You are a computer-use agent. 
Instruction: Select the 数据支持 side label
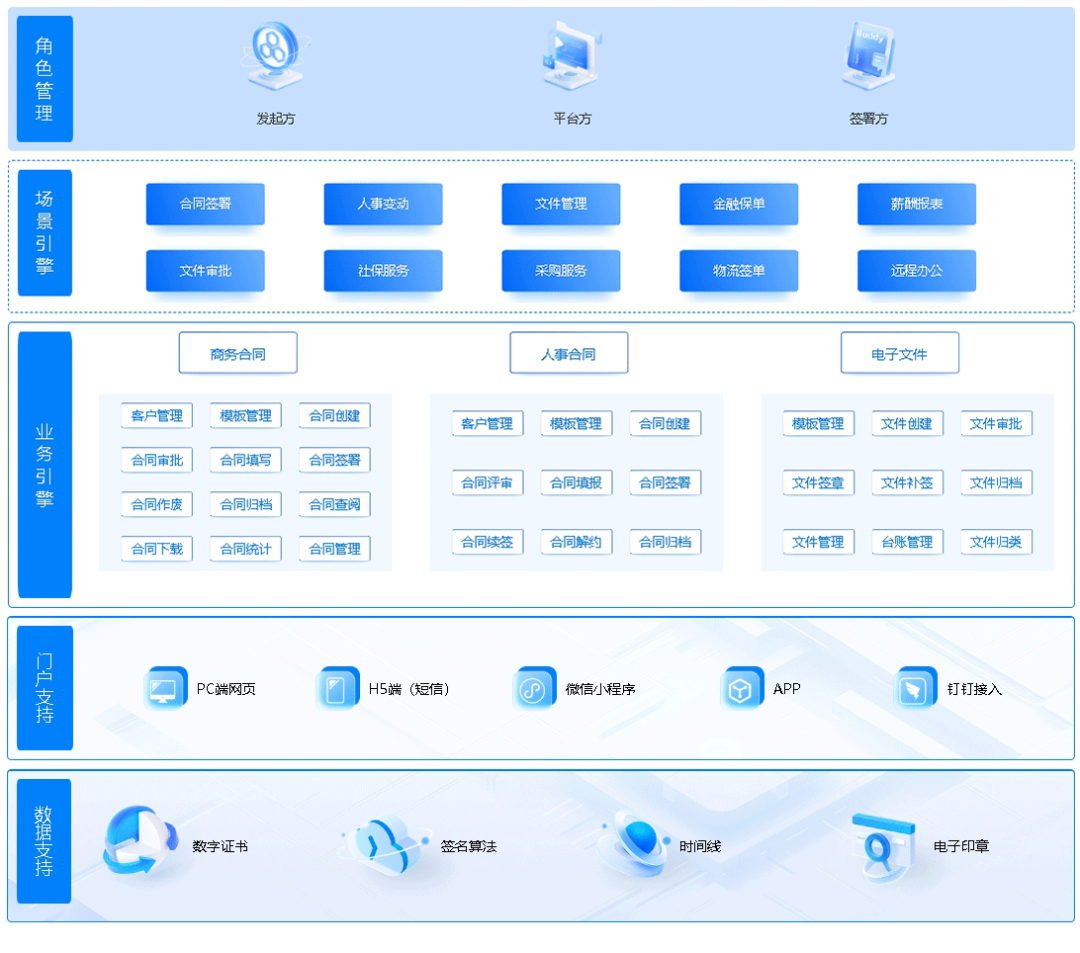coord(44,841)
